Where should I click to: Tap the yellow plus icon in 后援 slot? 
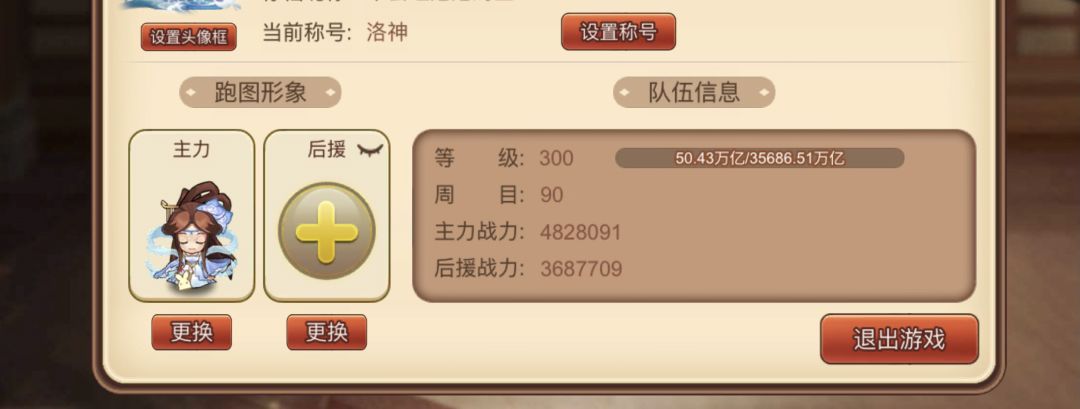click(326, 231)
